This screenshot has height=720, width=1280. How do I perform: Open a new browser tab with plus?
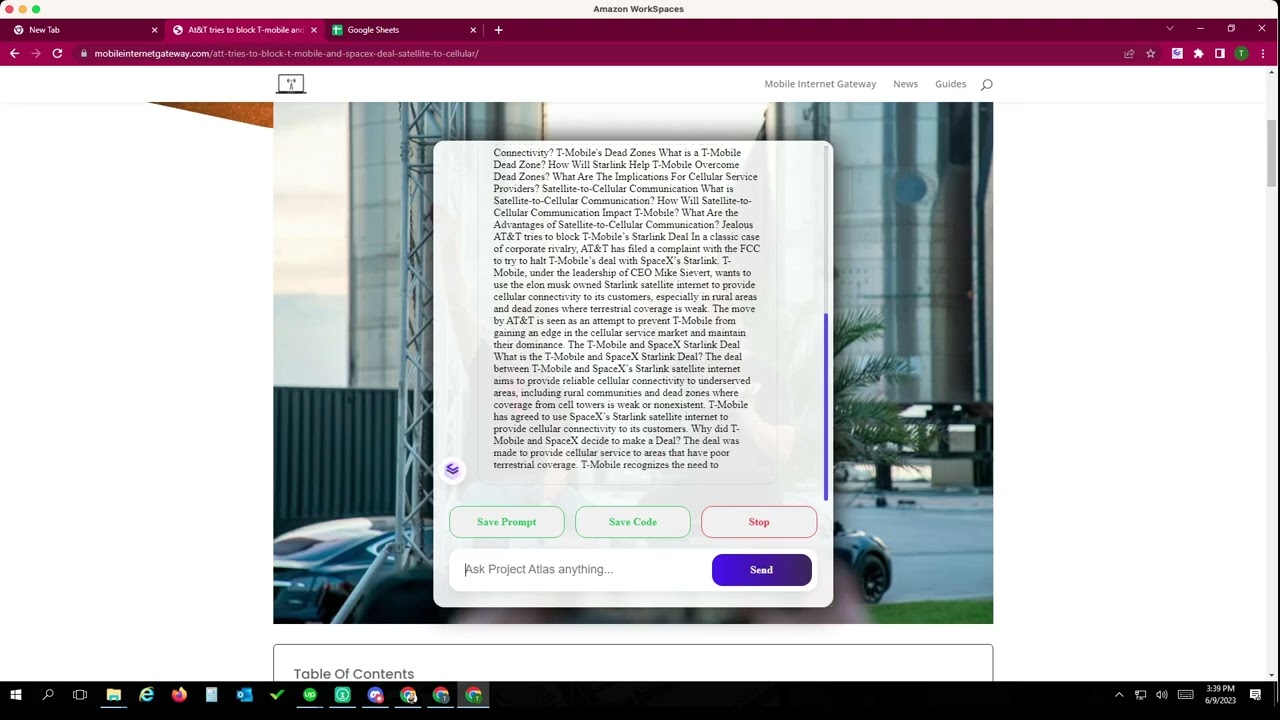pyautogui.click(x=498, y=30)
